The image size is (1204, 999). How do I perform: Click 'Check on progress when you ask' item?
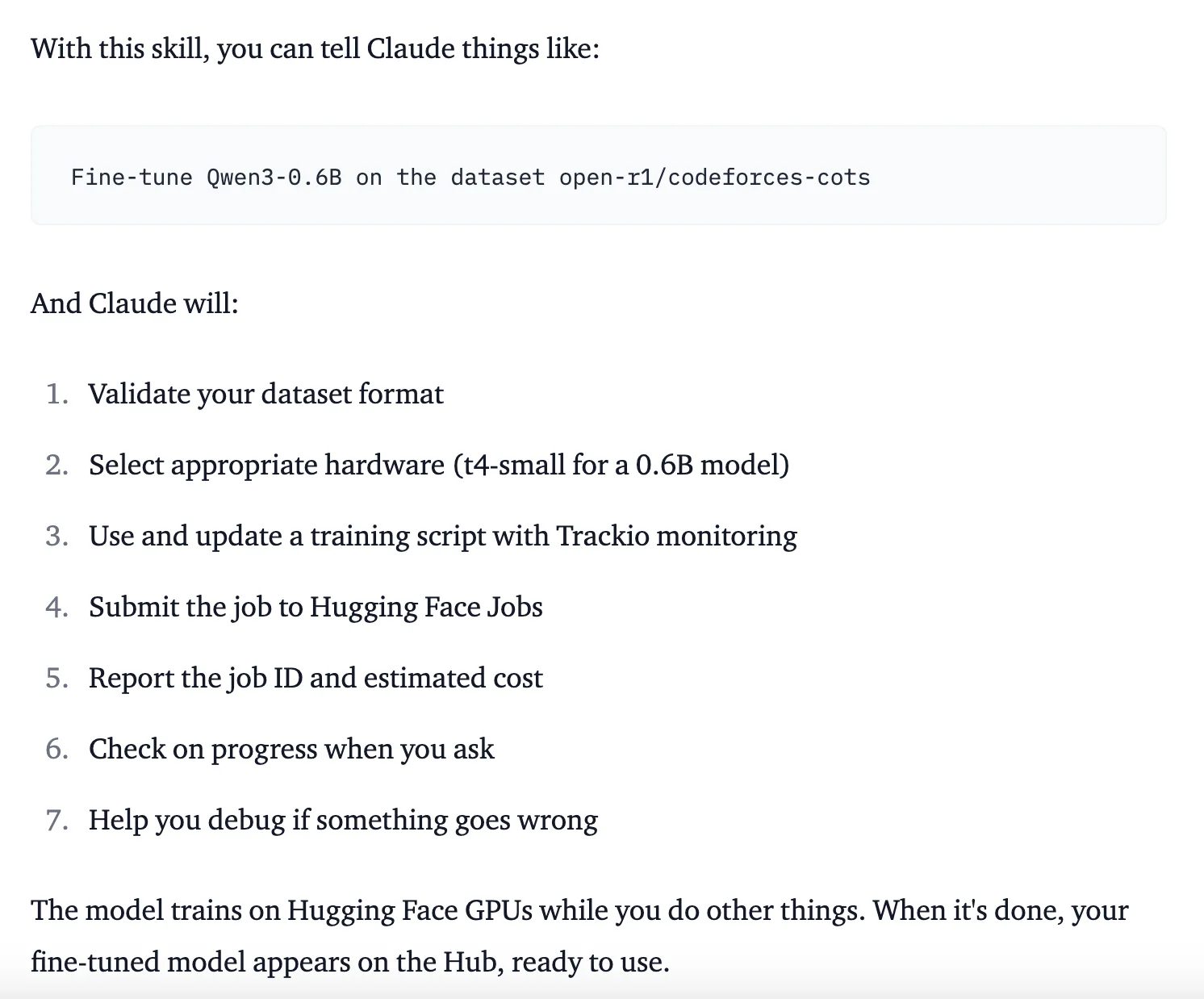point(291,749)
